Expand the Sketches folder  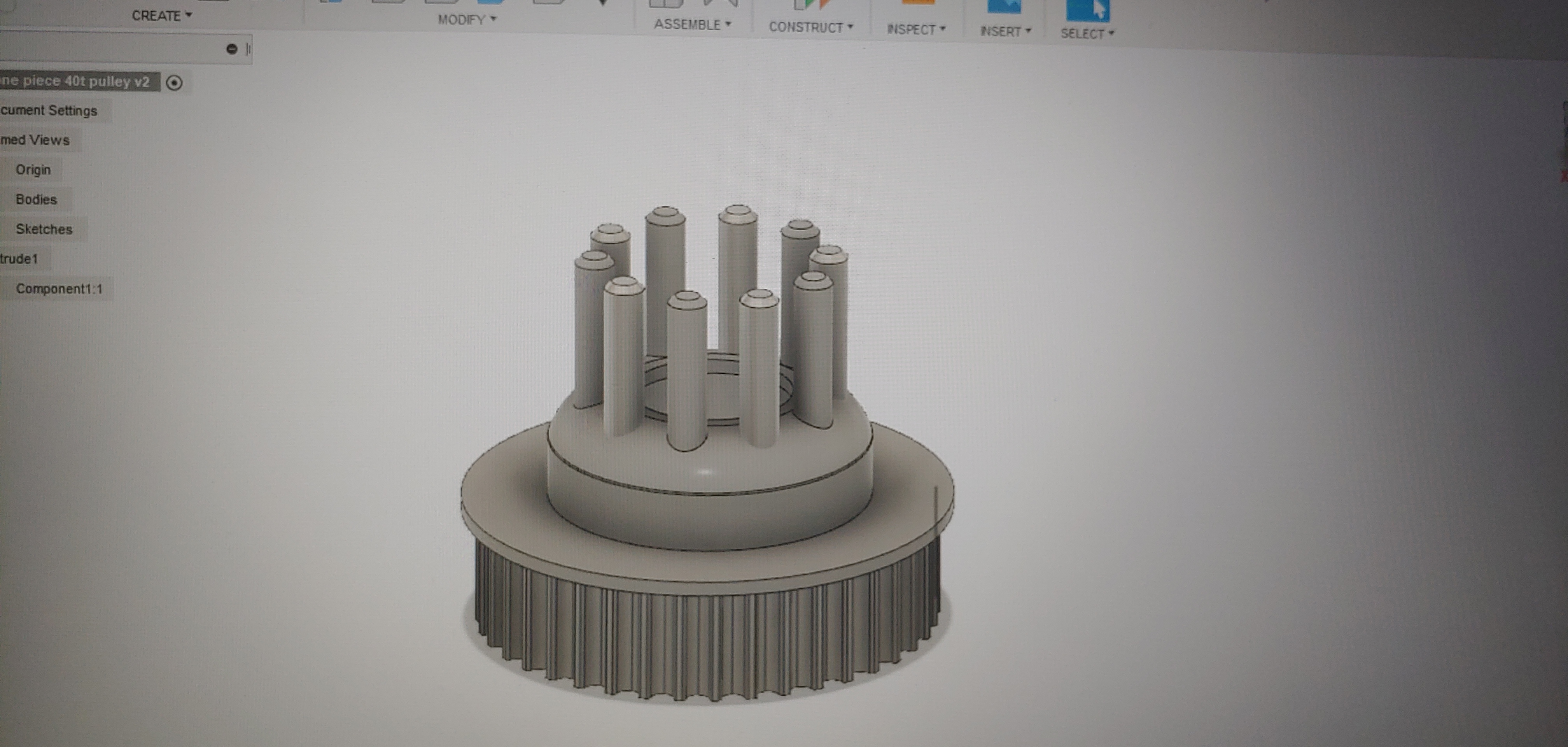[x=44, y=230]
